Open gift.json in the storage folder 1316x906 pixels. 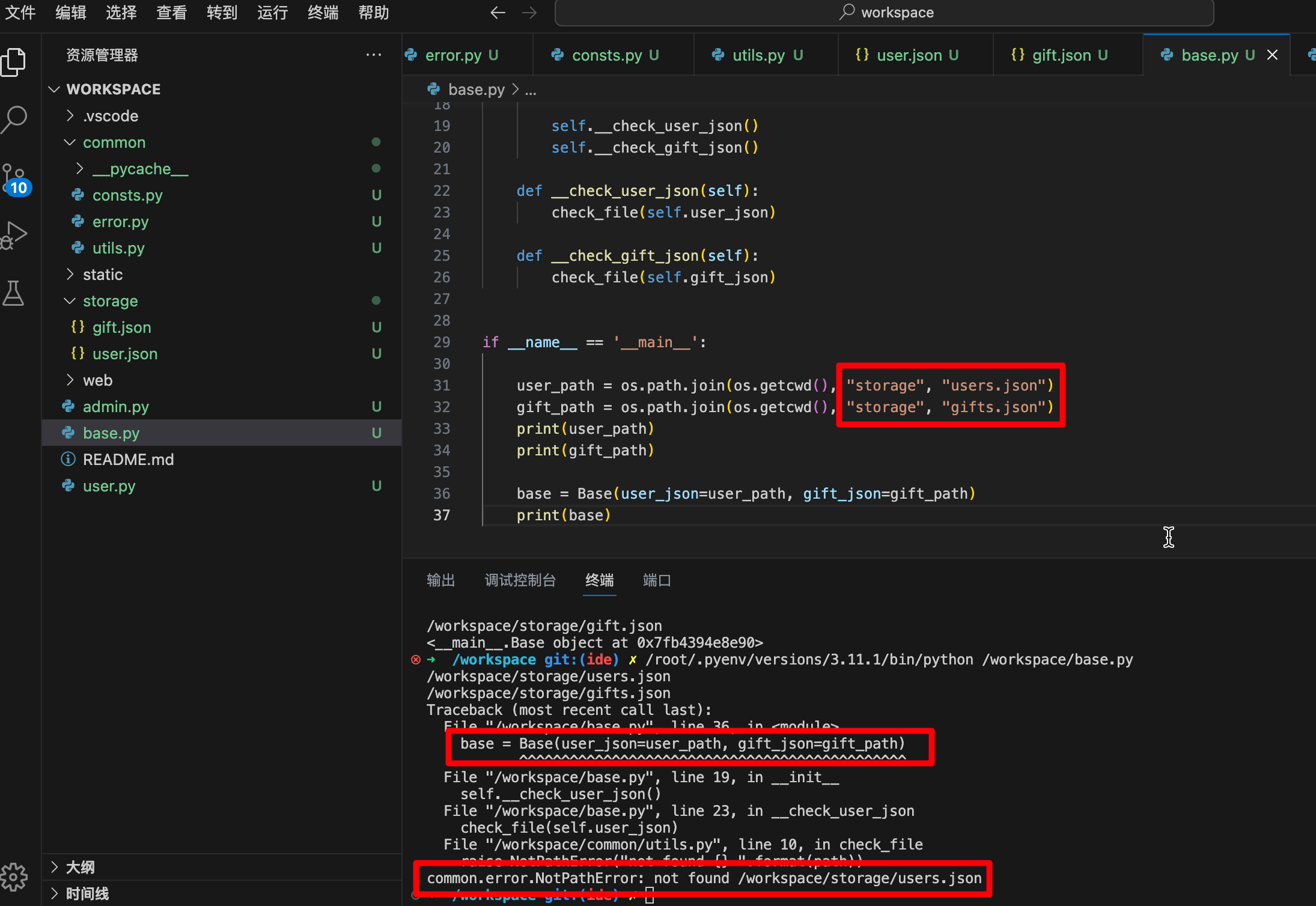click(222, 327)
